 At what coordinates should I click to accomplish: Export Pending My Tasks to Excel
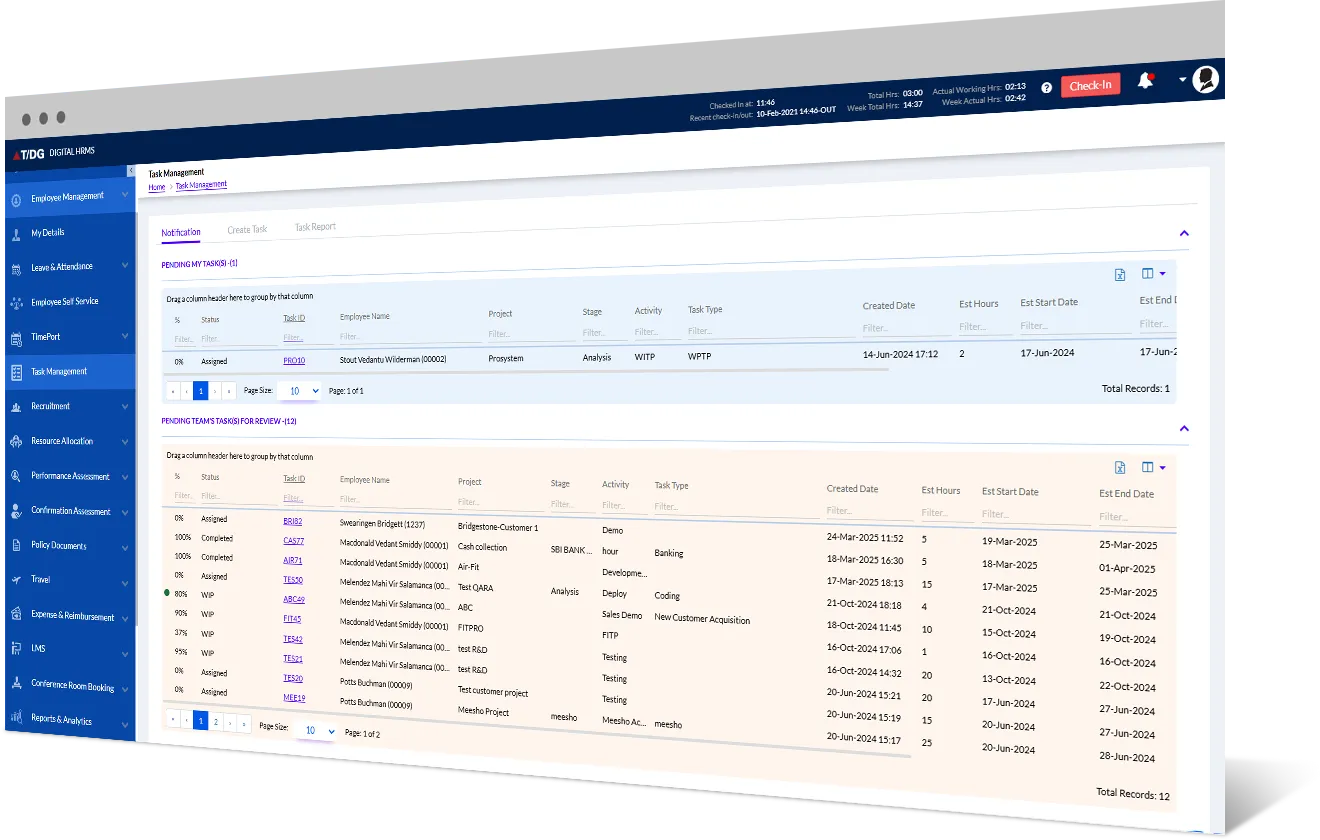1120,275
